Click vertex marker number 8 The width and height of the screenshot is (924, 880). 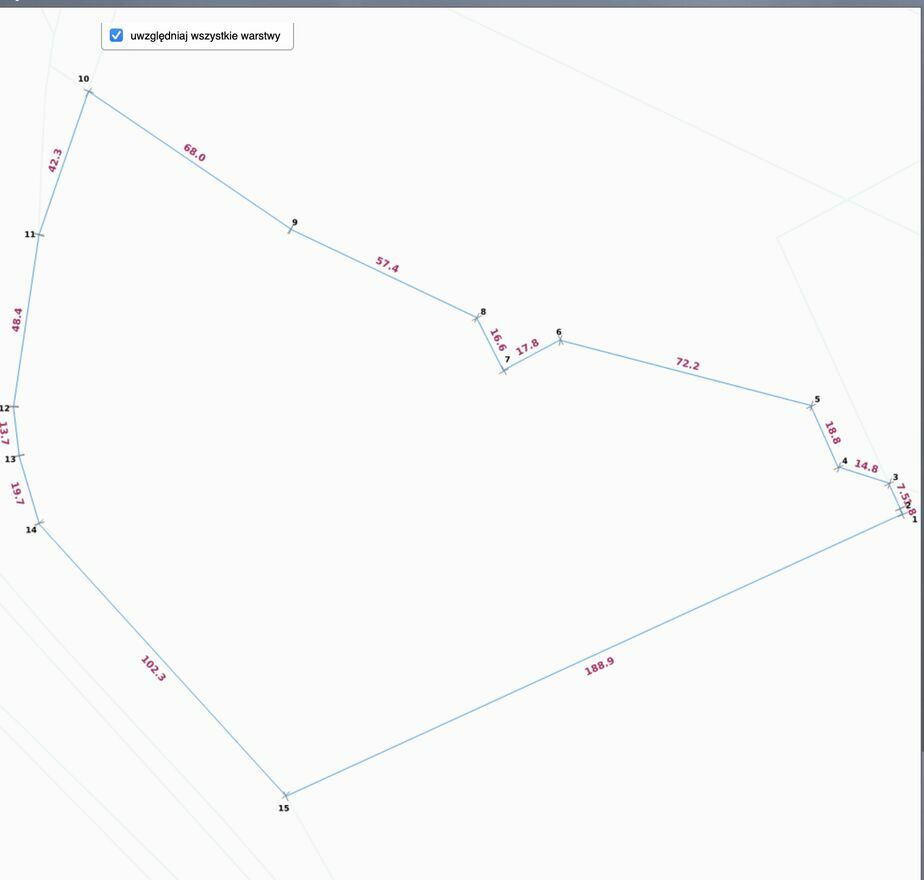coord(477,318)
